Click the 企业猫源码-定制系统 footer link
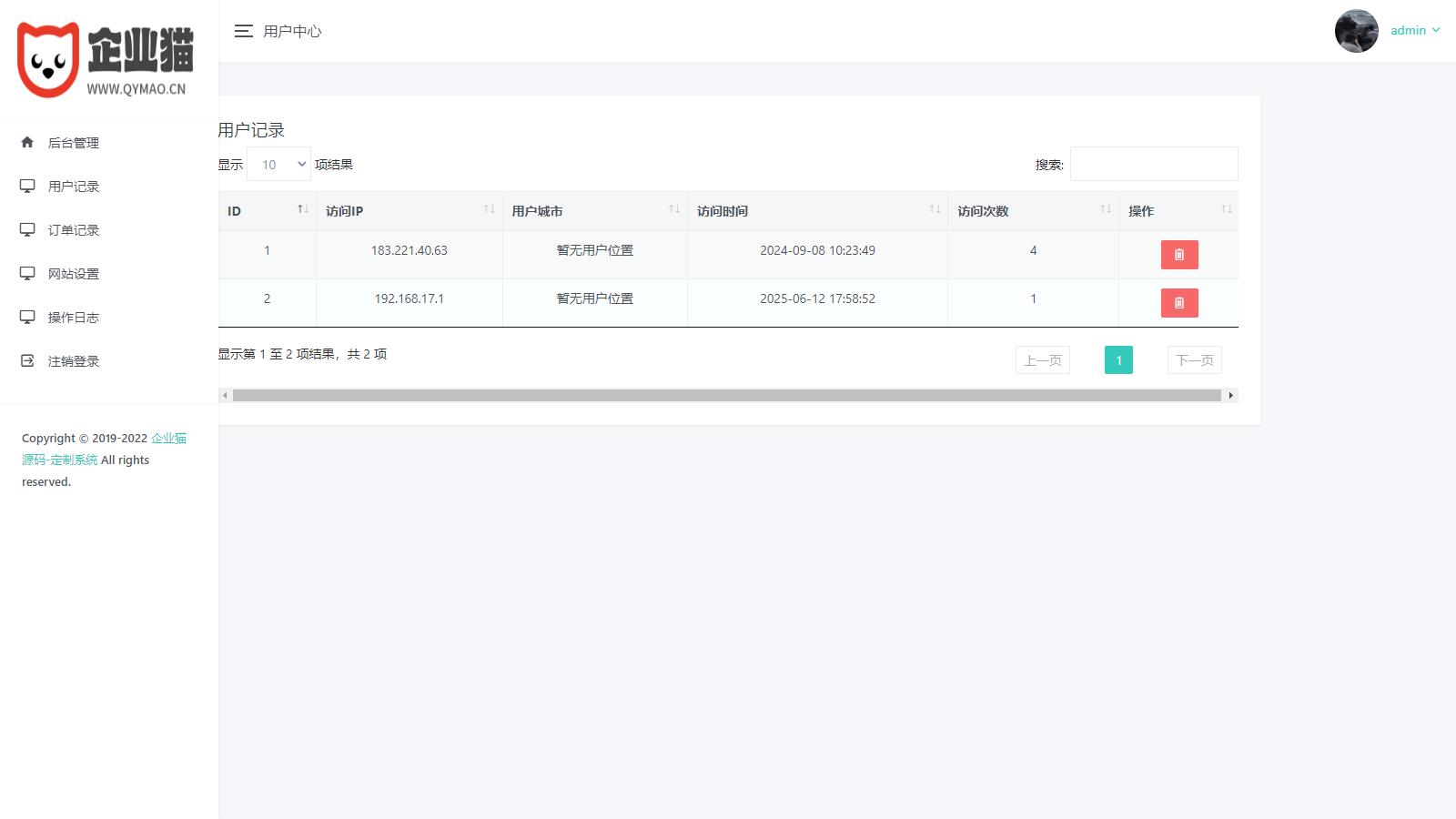Image resolution: width=1456 pixels, height=819 pixels. click(x=60, y=460)
